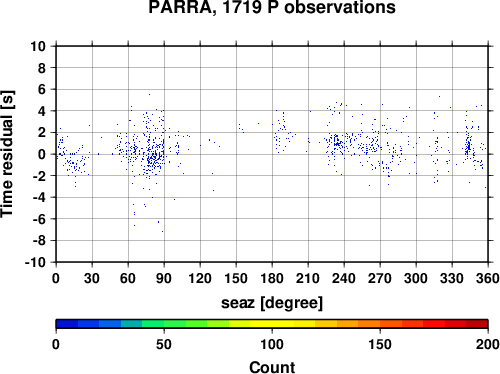500x374 pixels.
Task: Click the plot title 'PARRA, 1719 P observations'
Action: click(x=272, y=7)
